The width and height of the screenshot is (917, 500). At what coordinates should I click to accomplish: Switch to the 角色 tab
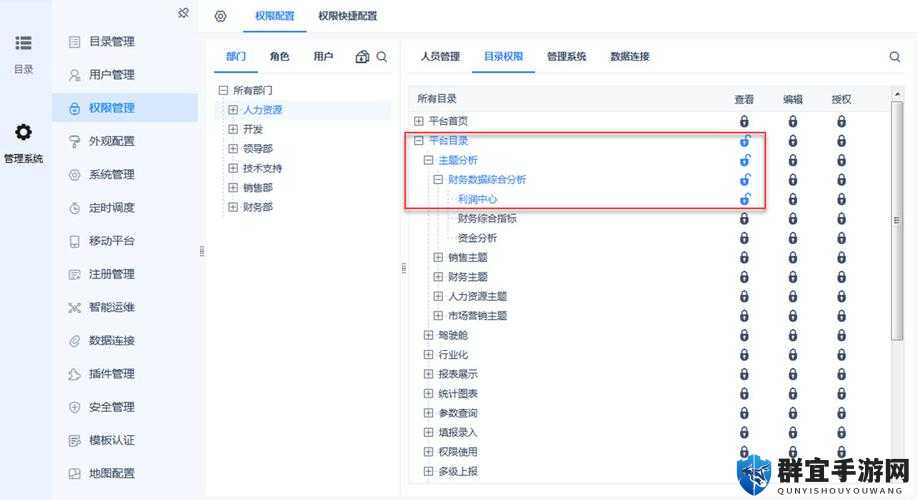tap(280, 57)
